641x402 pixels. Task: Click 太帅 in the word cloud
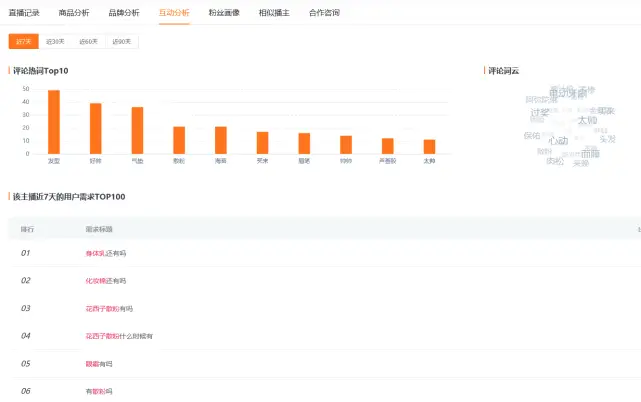[x=587, y=120]
